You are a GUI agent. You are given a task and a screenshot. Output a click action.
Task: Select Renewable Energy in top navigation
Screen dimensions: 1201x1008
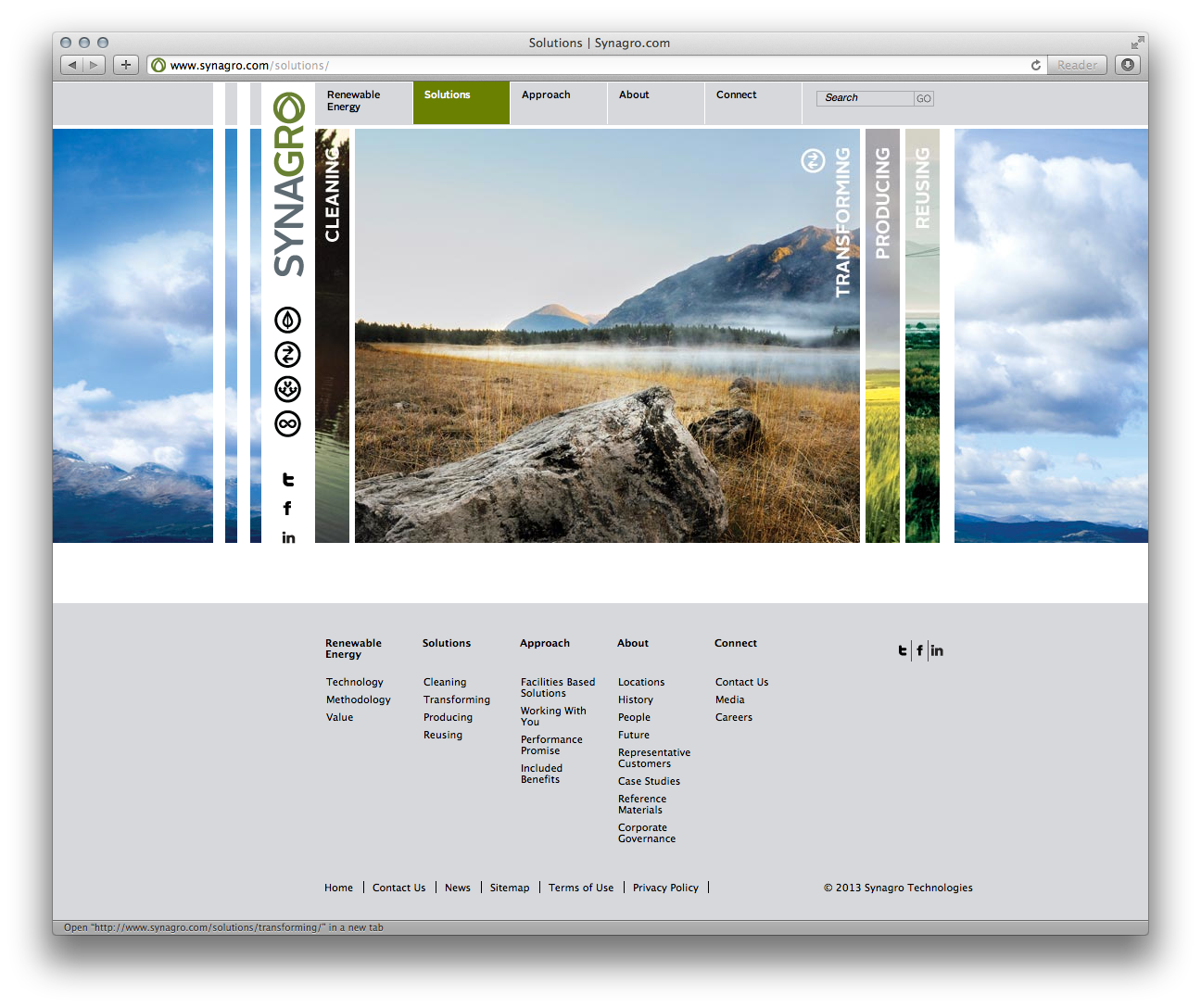pyautogui.click(x=353, y=101)
